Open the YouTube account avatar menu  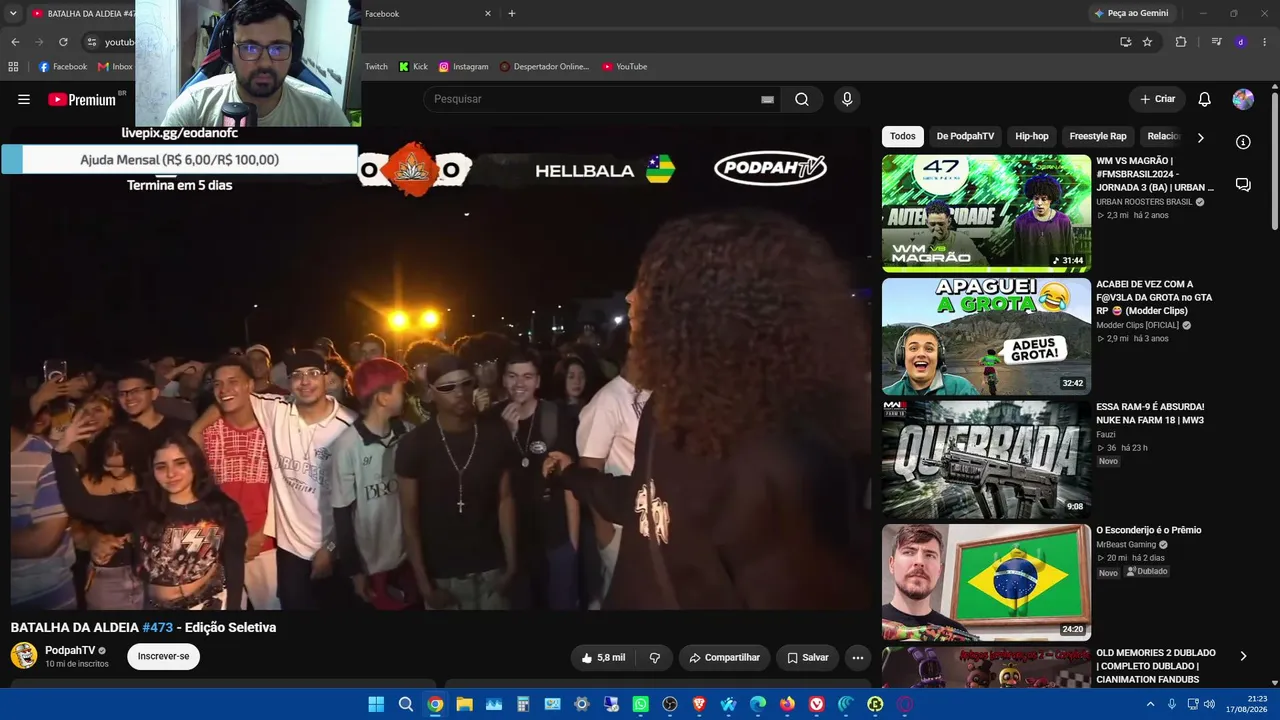pyautogui.click(x=1243, y=99)
